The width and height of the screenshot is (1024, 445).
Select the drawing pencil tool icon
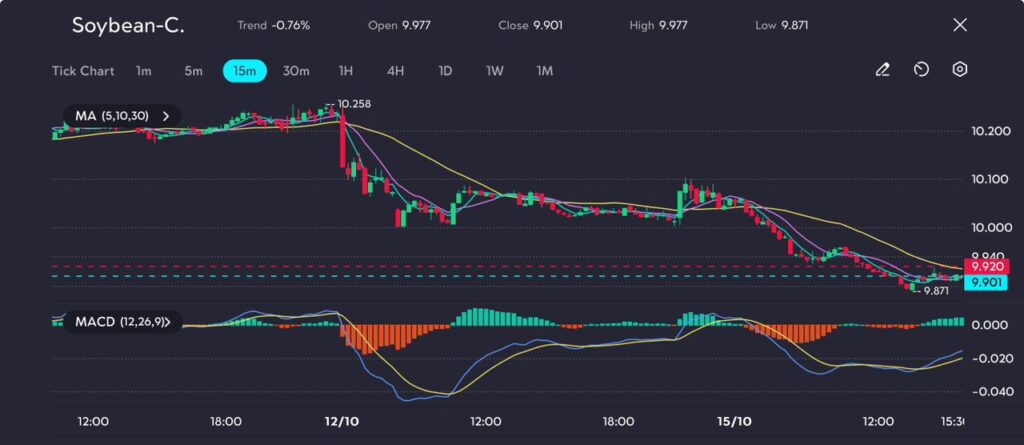[x=882, y=70]
